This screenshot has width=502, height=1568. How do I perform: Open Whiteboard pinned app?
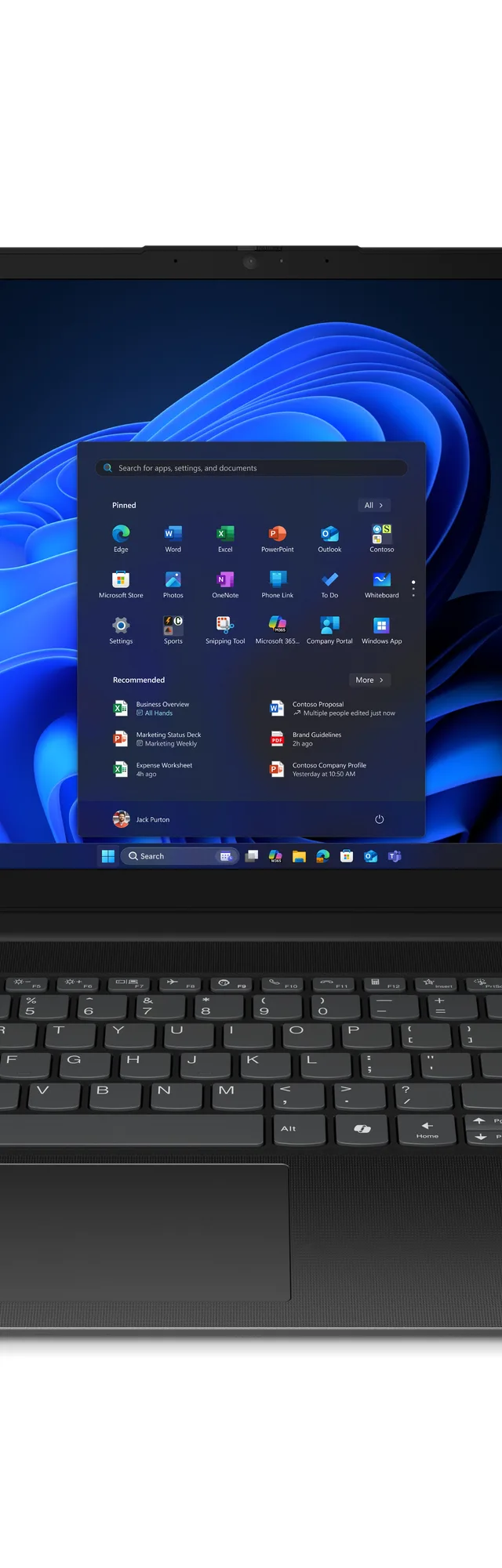[382, 584]
